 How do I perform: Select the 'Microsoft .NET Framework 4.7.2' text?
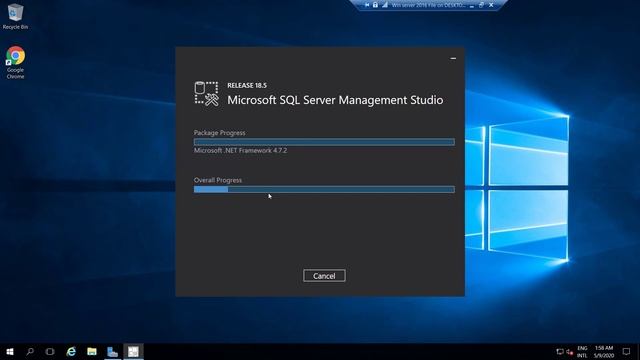click(x=240, y=150)
